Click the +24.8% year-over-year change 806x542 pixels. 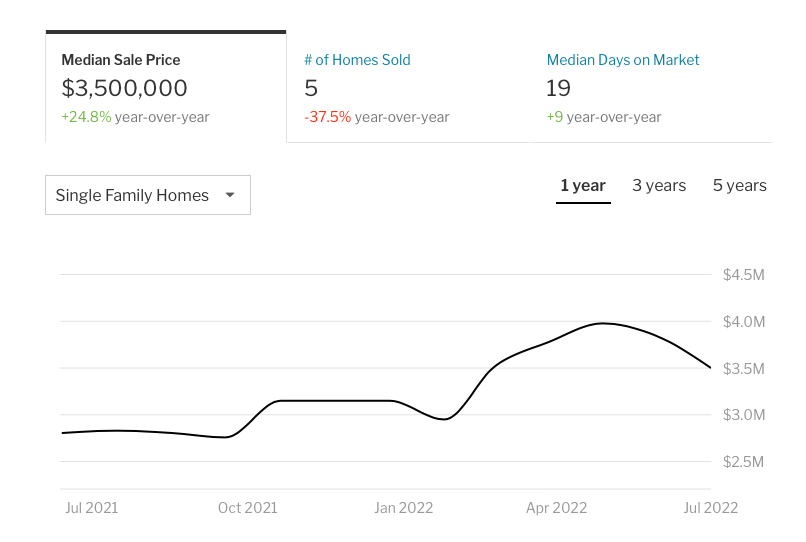pos(86,117)
